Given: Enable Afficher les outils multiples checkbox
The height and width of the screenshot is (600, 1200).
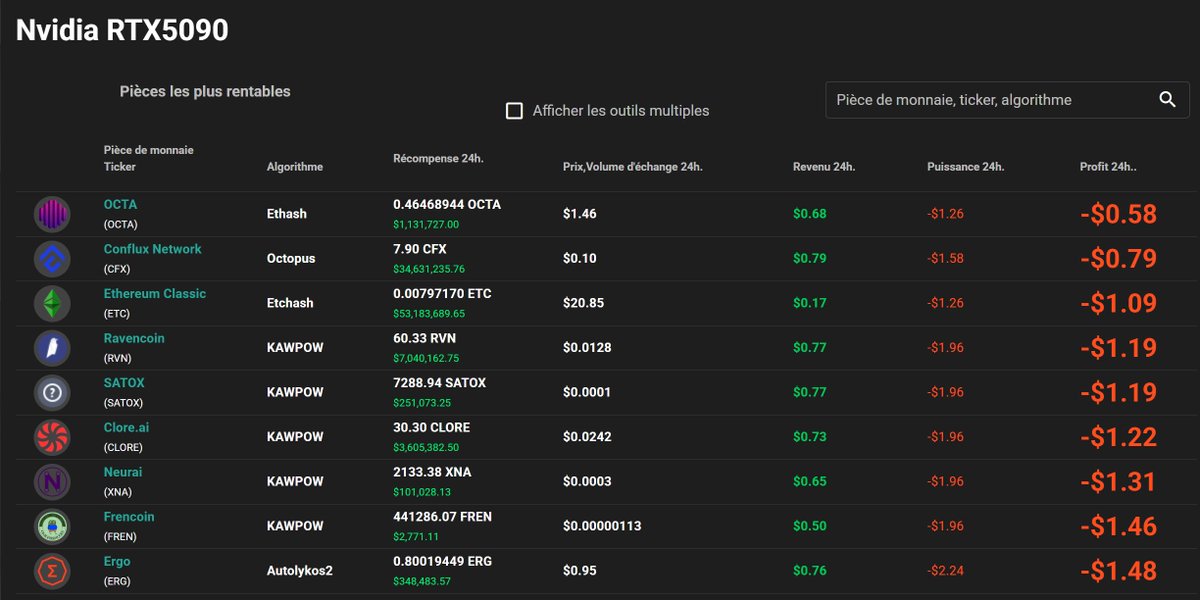Looking at the screenshot, I should coord(514,110).
